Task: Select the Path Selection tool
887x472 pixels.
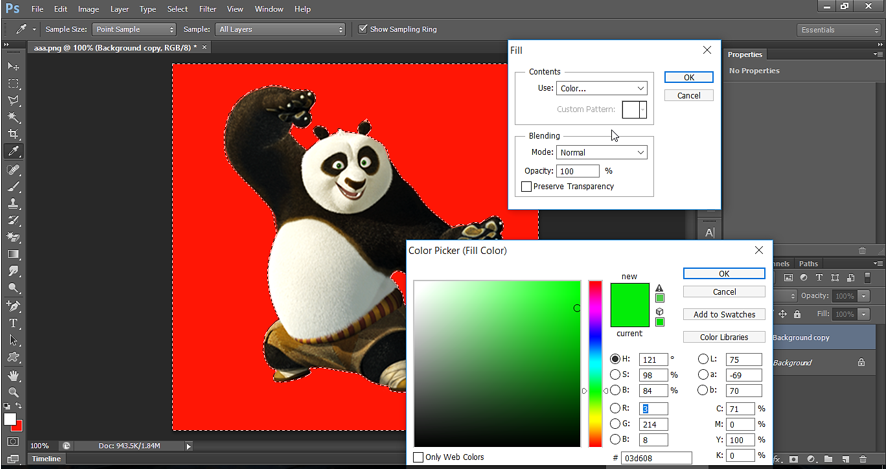Action: [13, 340]
